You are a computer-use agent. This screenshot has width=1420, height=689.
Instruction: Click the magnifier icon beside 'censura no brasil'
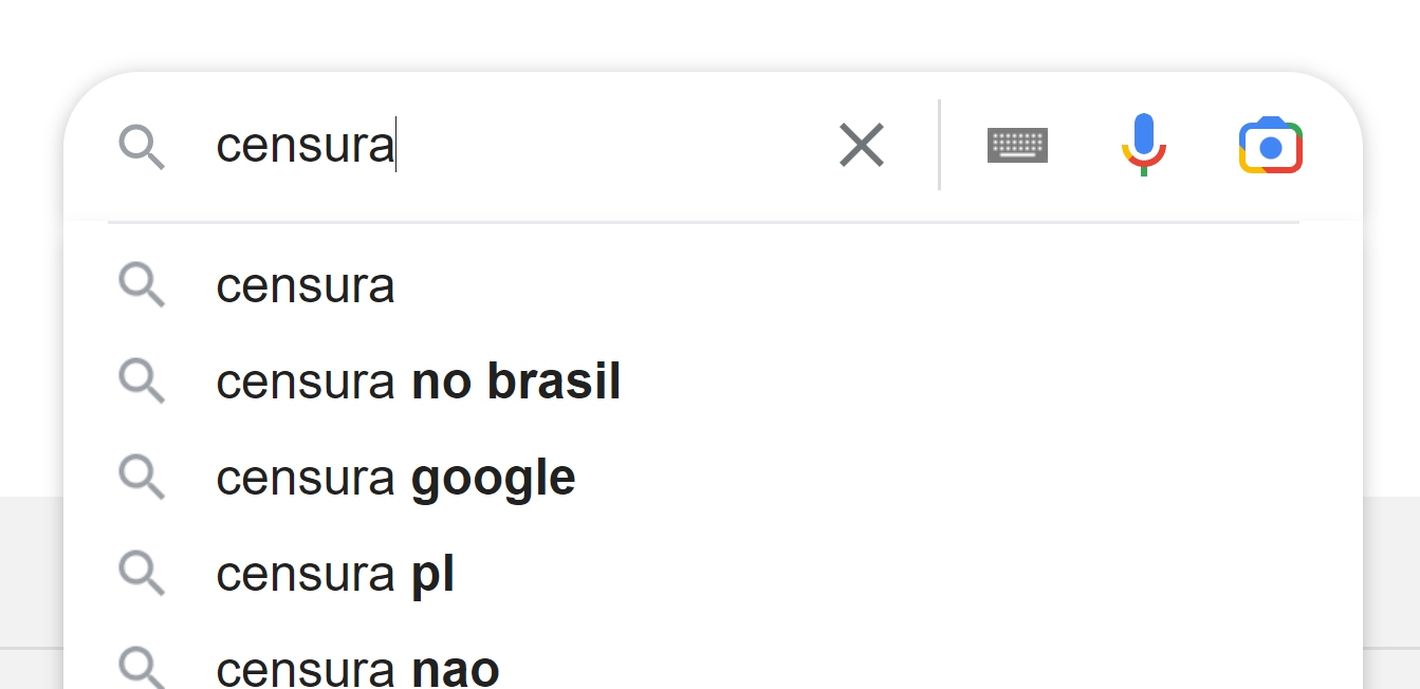click(141, 381)
